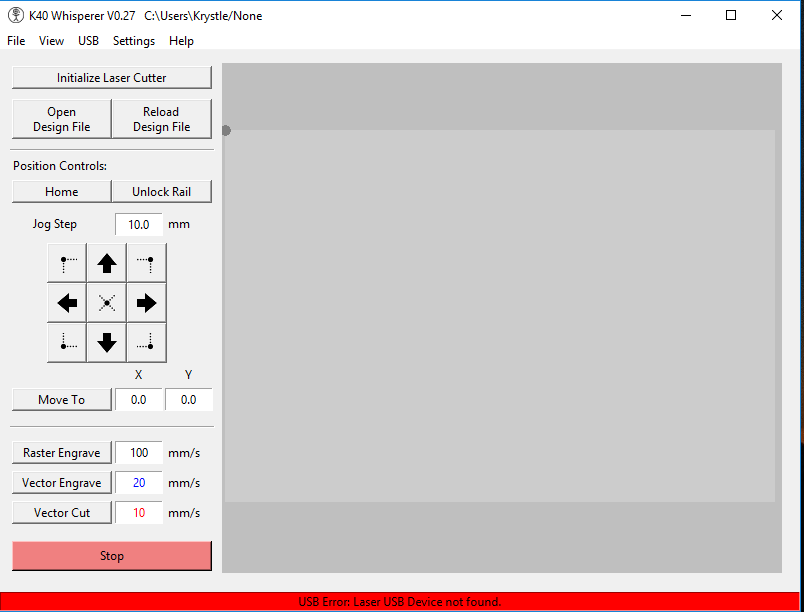Click the Jog Step value field
804x612 pixels.
(139, 225)
